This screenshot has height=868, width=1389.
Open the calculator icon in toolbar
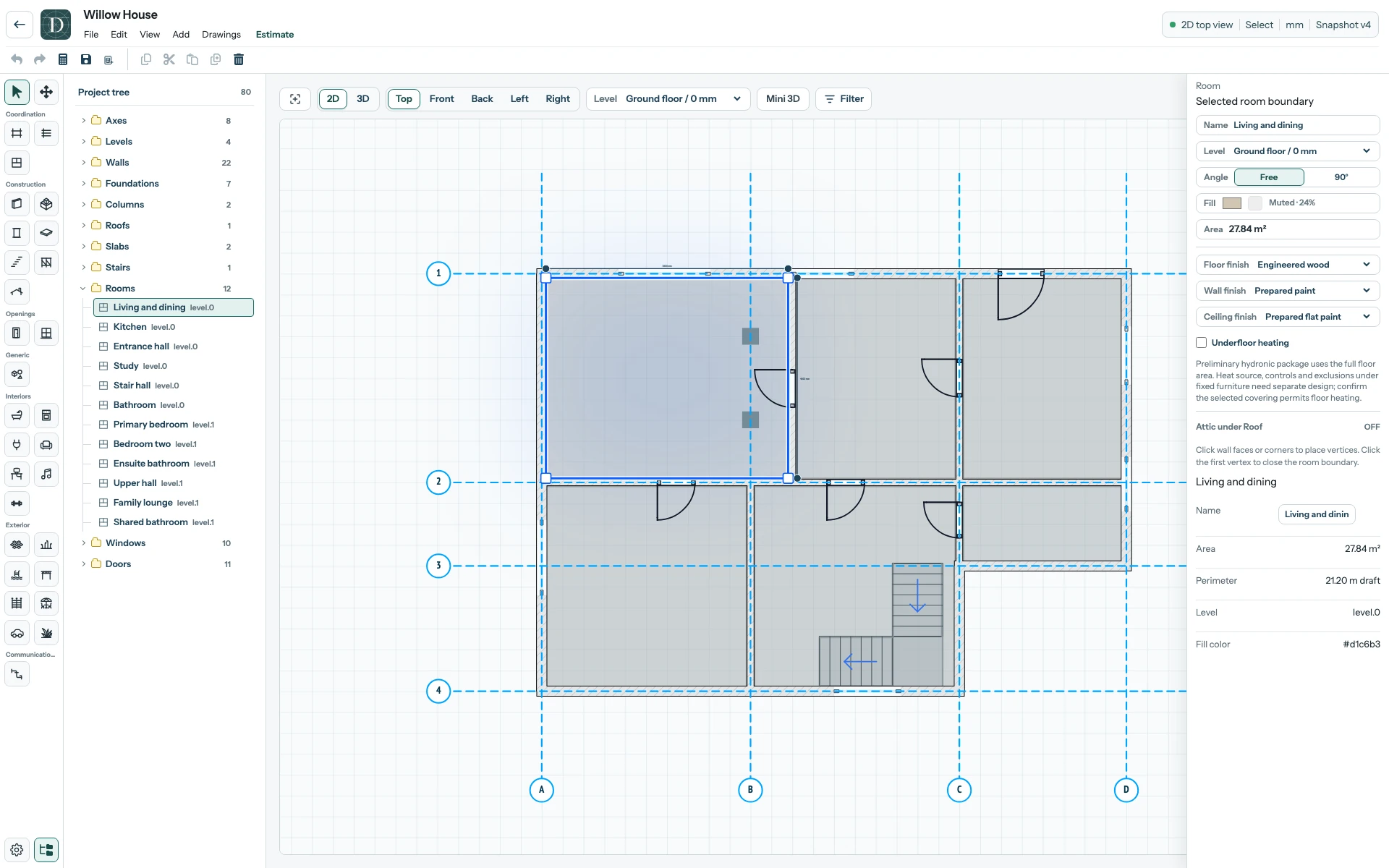pyautogui.click(x=63, y=59)
